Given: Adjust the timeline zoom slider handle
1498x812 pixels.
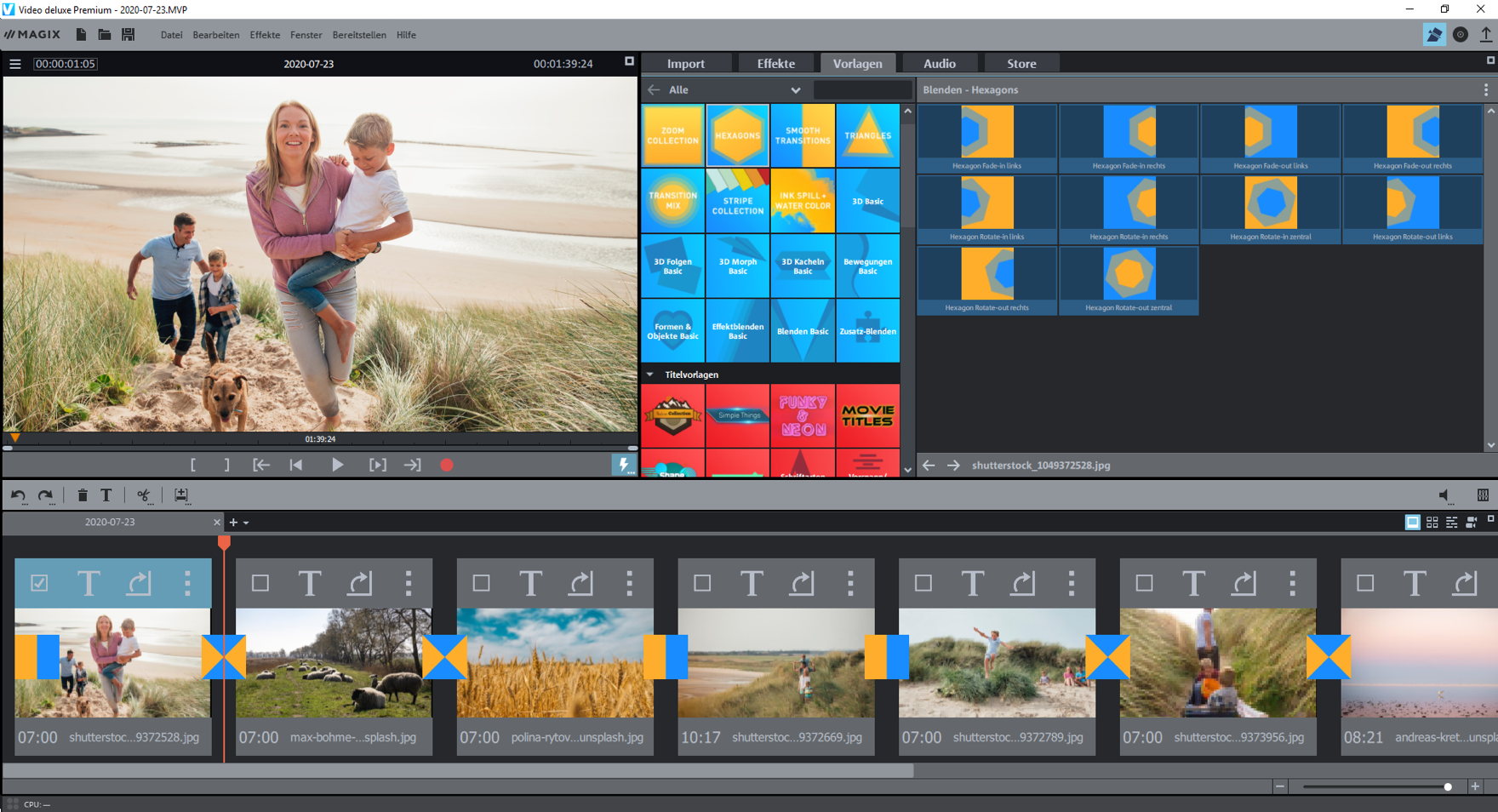Looking at the screenshot, I should (x=1447, y=786).
